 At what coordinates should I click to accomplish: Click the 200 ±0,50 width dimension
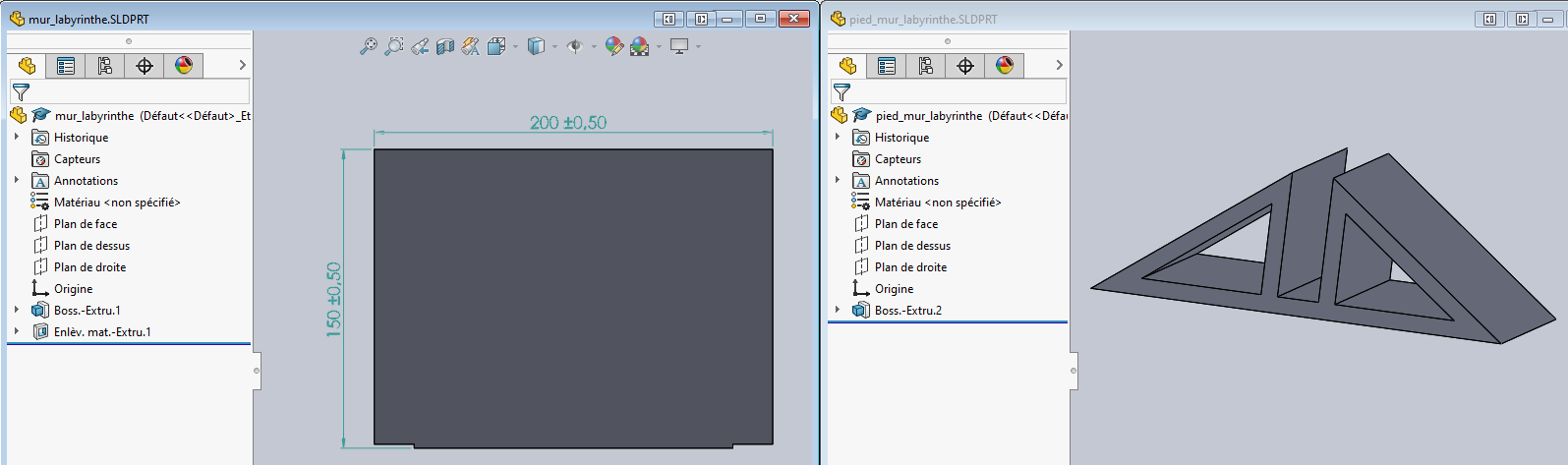click(x=568, y=123)
